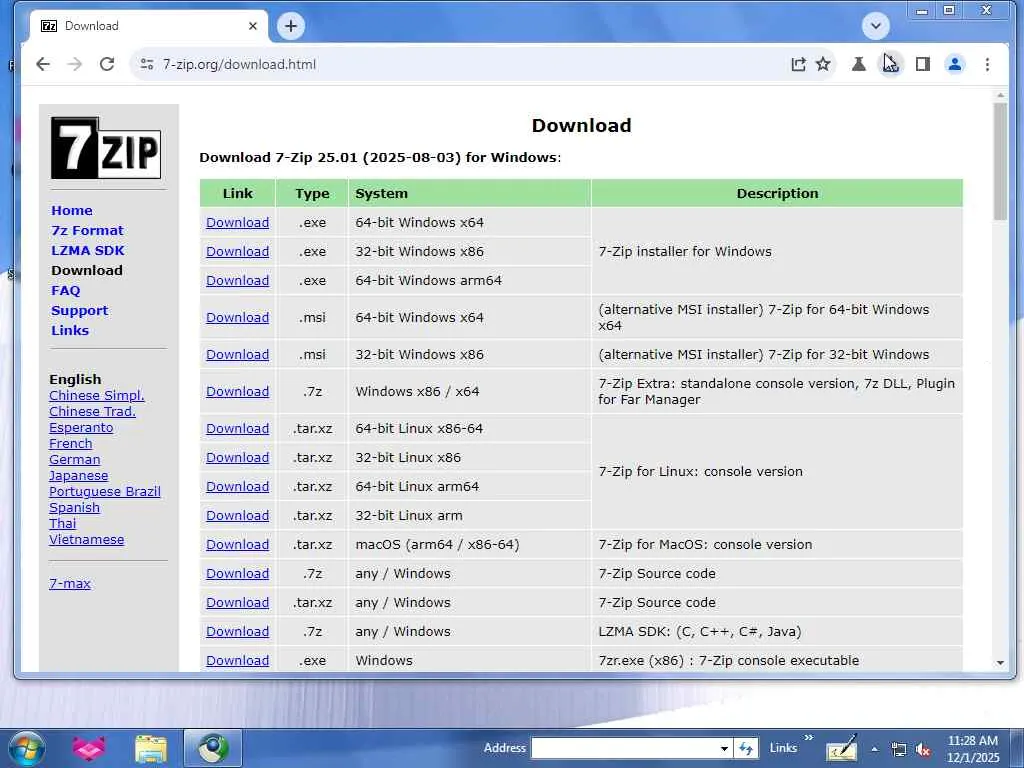The image size is (1024, 768).
Task: Download .tar.xz 7-Zip Source code
Action: click(238, 603)
